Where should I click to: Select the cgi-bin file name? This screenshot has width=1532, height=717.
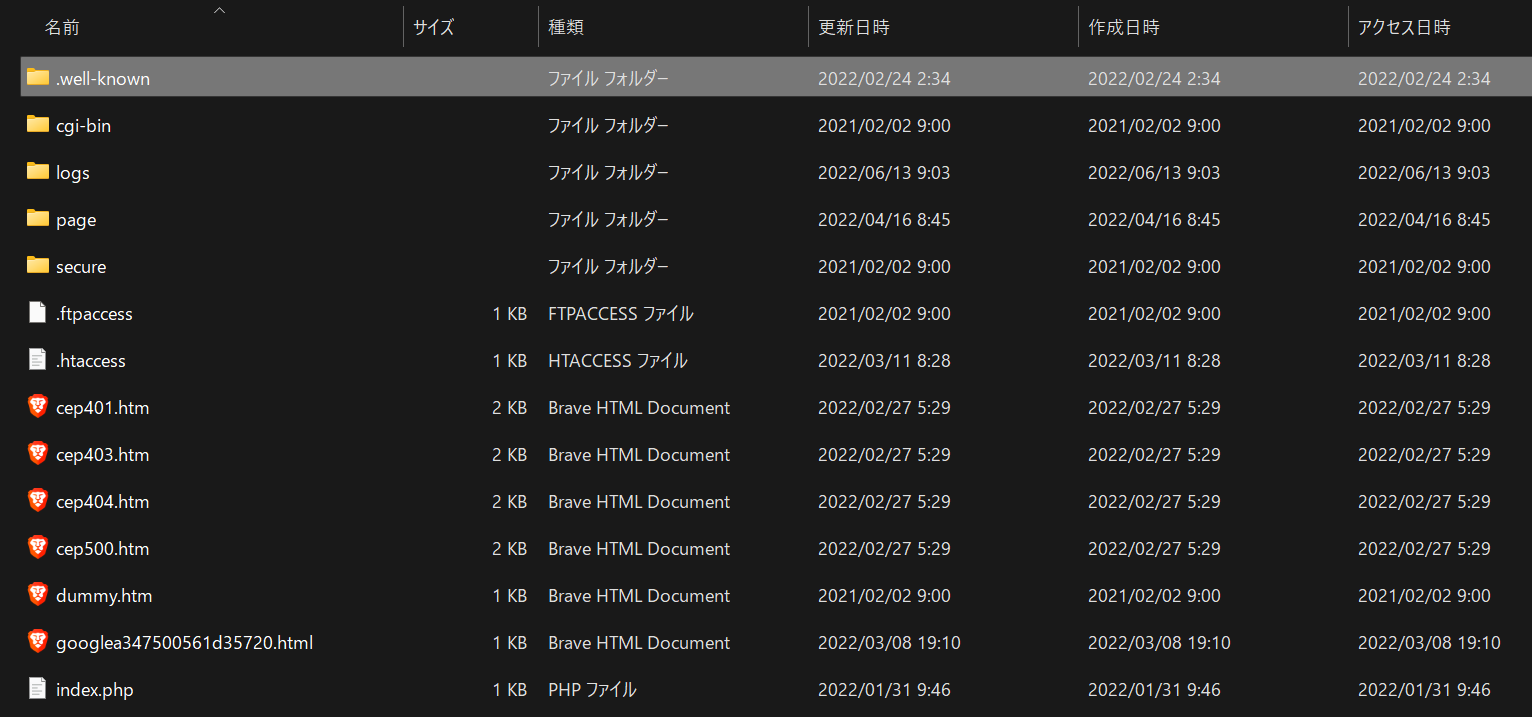(x=83, y=125)
